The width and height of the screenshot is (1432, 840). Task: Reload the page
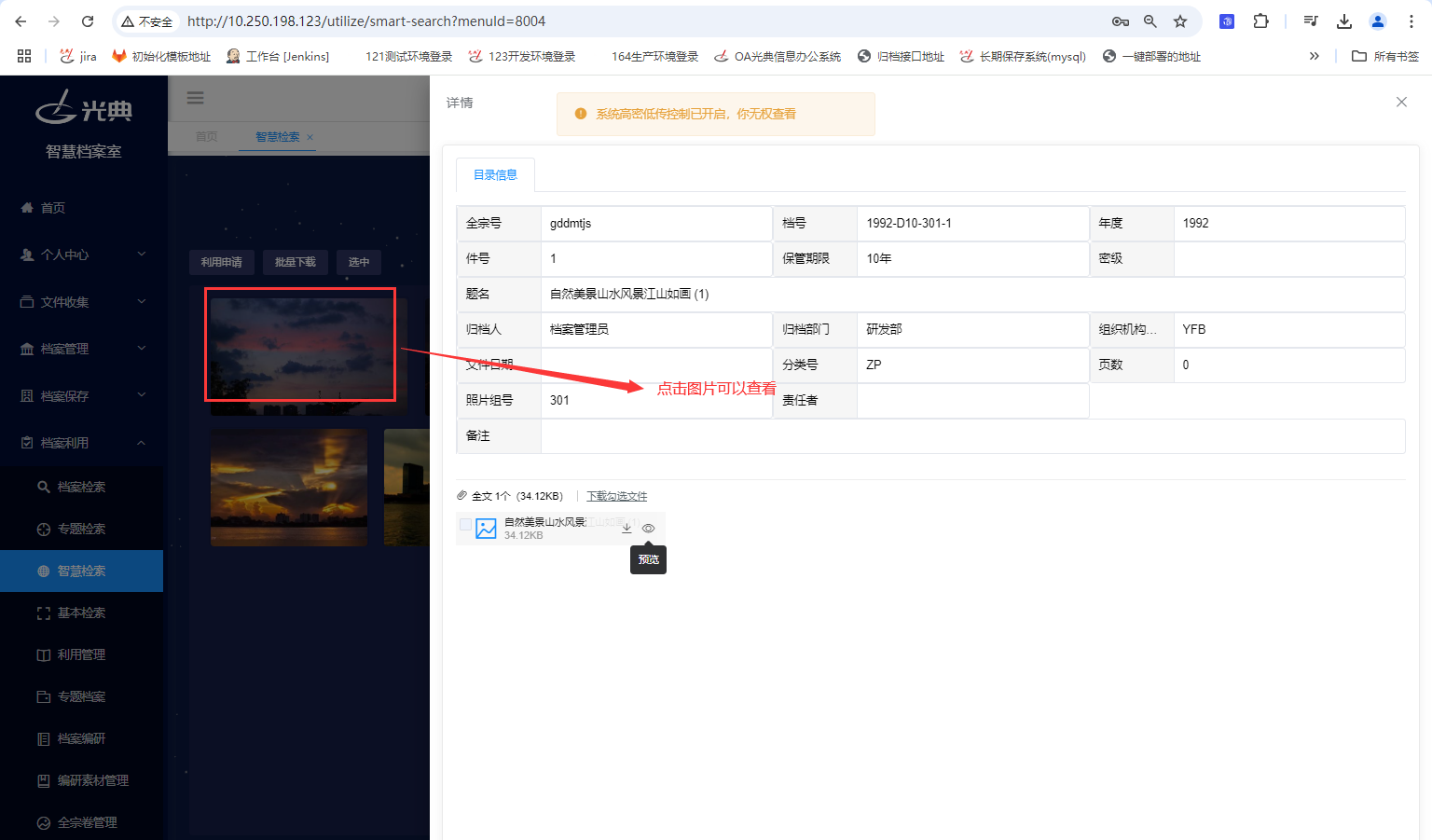point(88,21)
